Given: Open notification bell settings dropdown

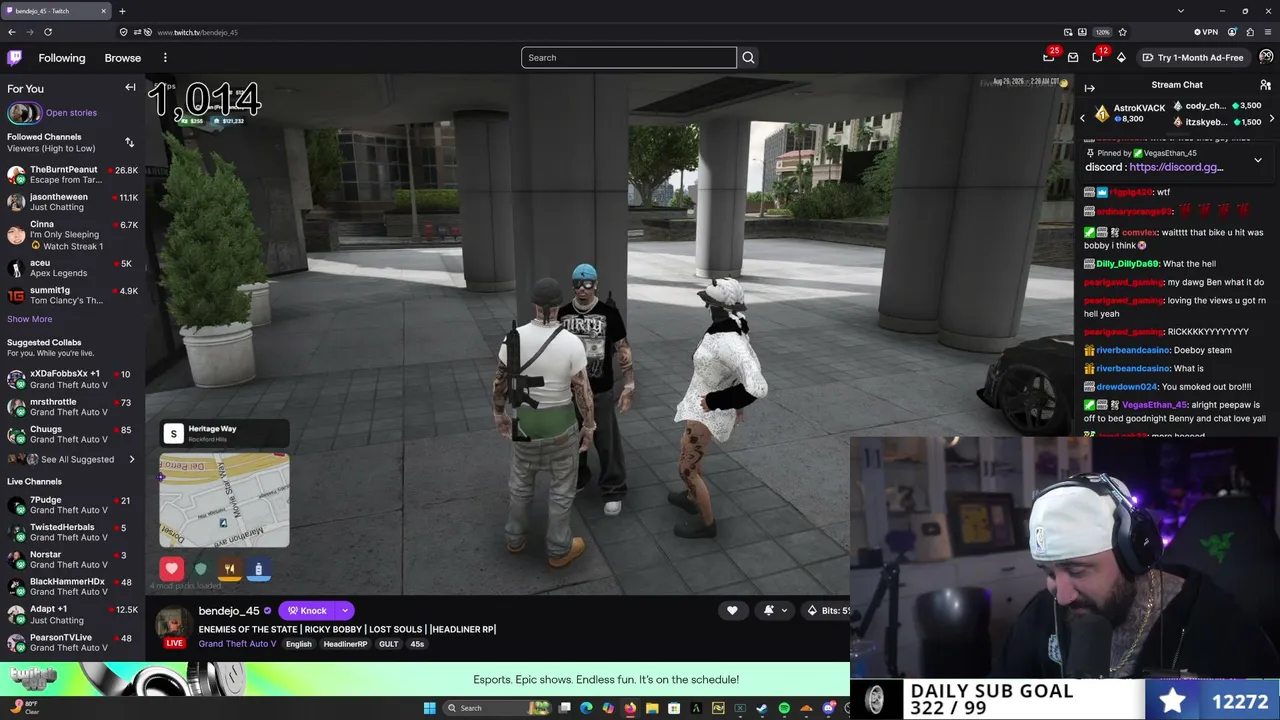Looking at the screenshot, I should tap(775, 611).
